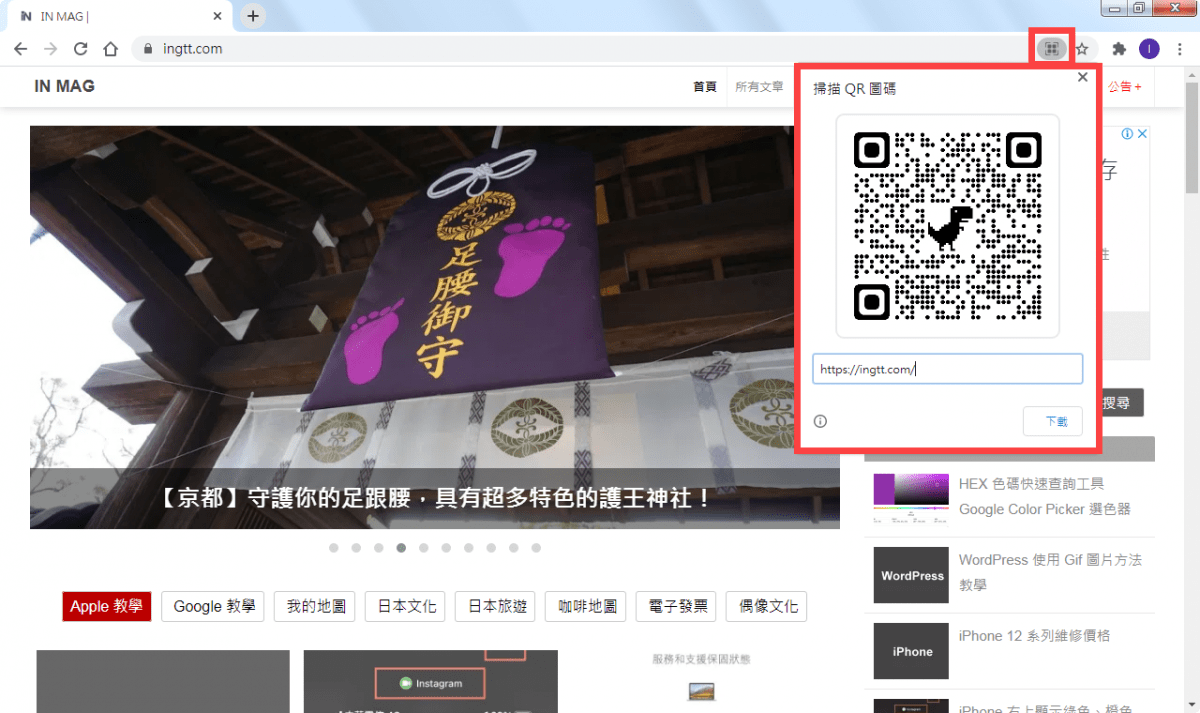
Task: Go to the browser home icon
Action: 111,48
